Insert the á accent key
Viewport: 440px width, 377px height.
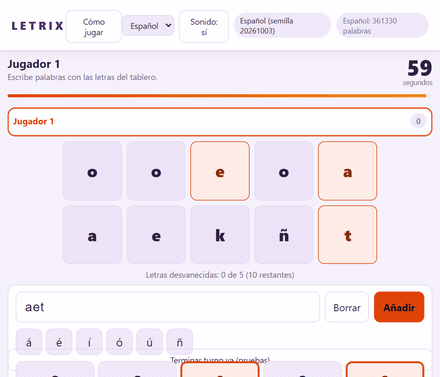29,342
